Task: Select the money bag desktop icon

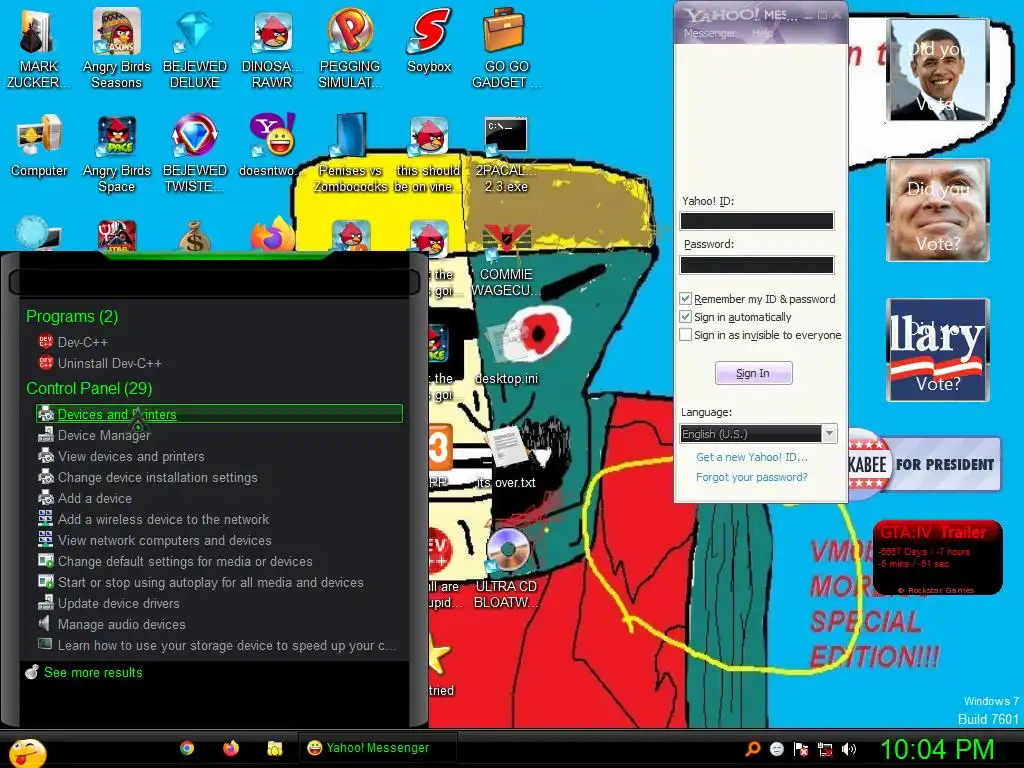Action: point(195,236)
